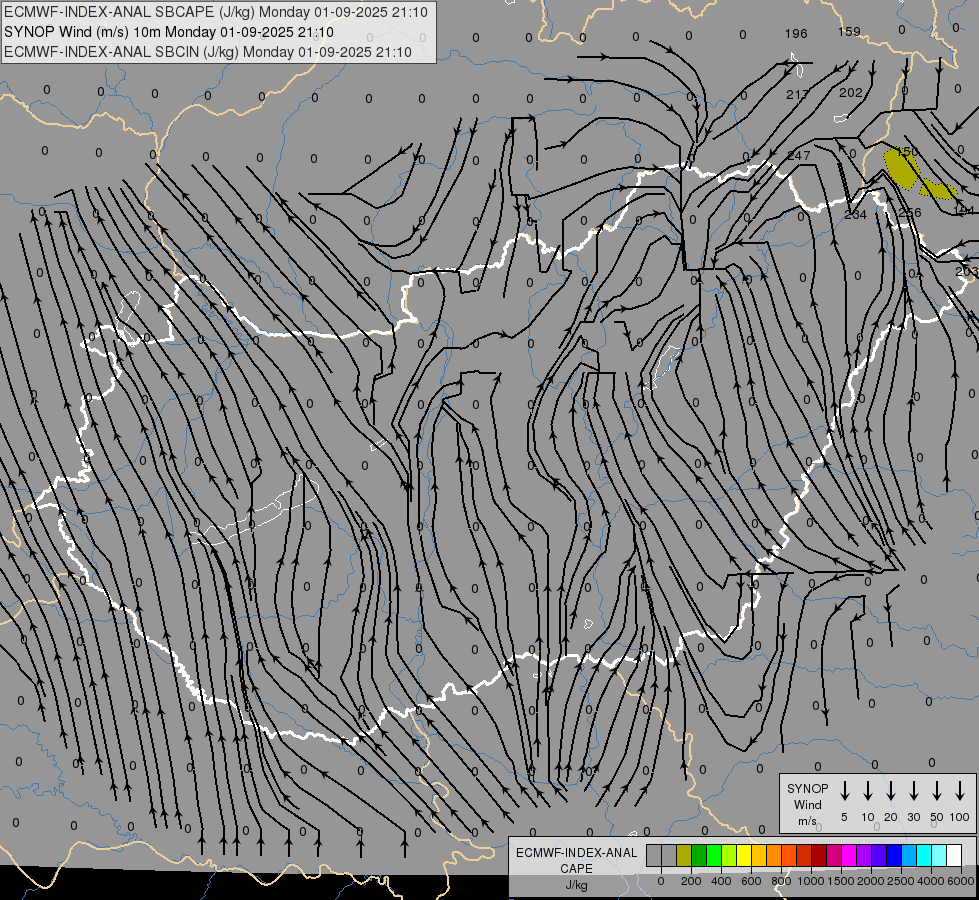The height and width of the screenshot is (900, 979).
Task: Click the 4000 tick label in CAPE legend
Action: tap(931, 881)
